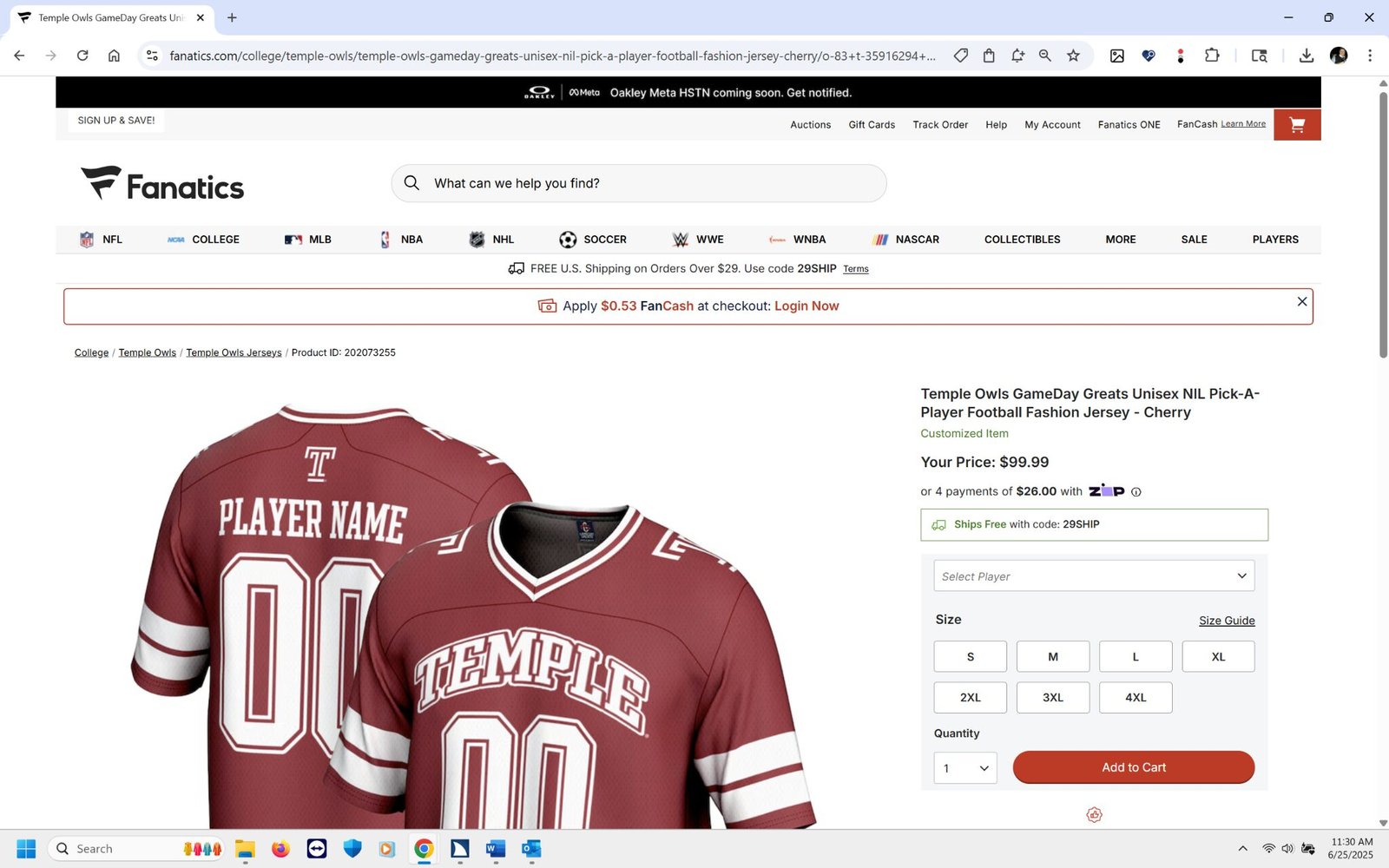Open the NBA menu
The width and height of the screenshot is (1389, 868).
(x=401, y=240)
